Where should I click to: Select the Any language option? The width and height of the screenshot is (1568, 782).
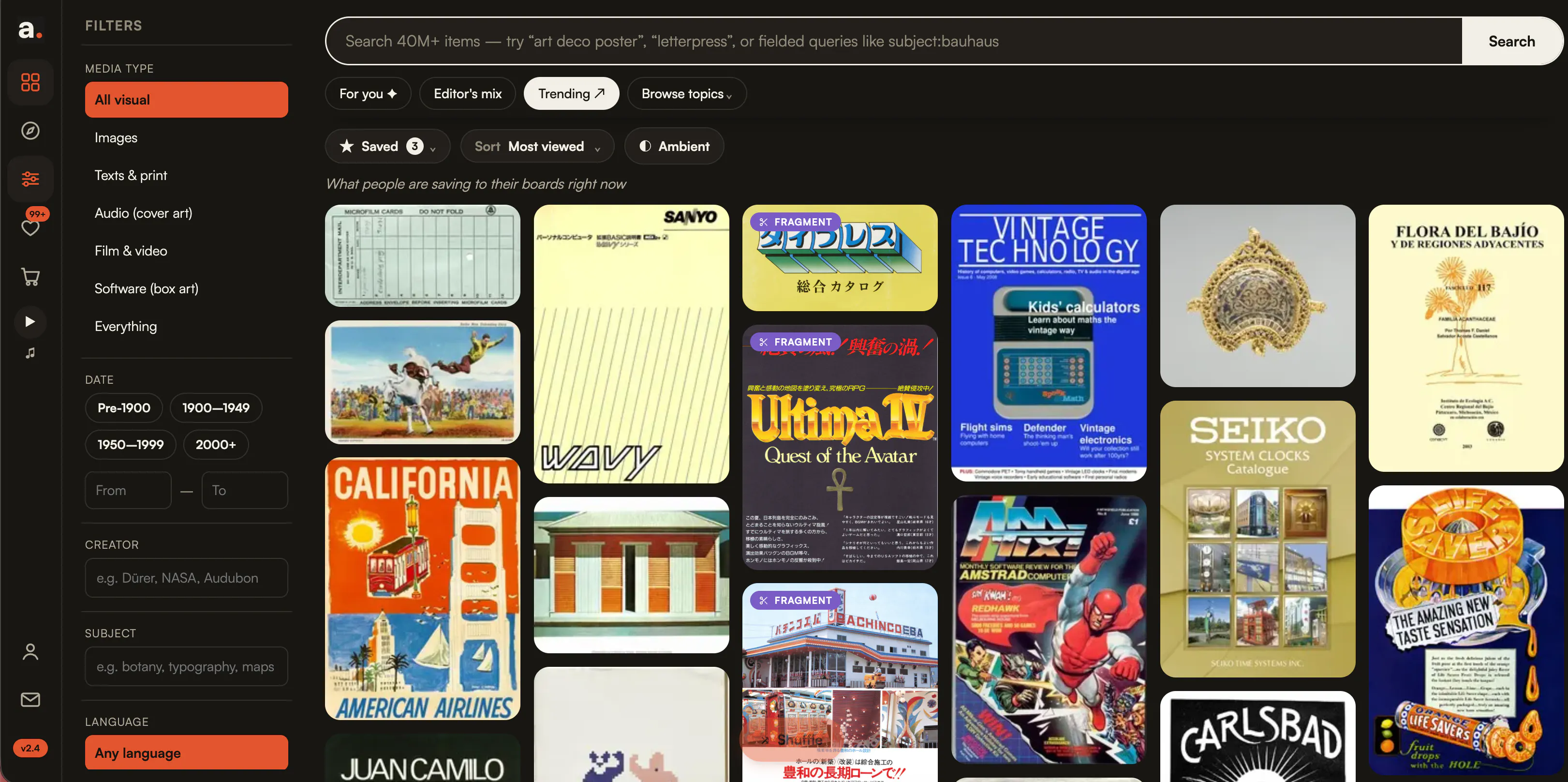tap(186, 753)
